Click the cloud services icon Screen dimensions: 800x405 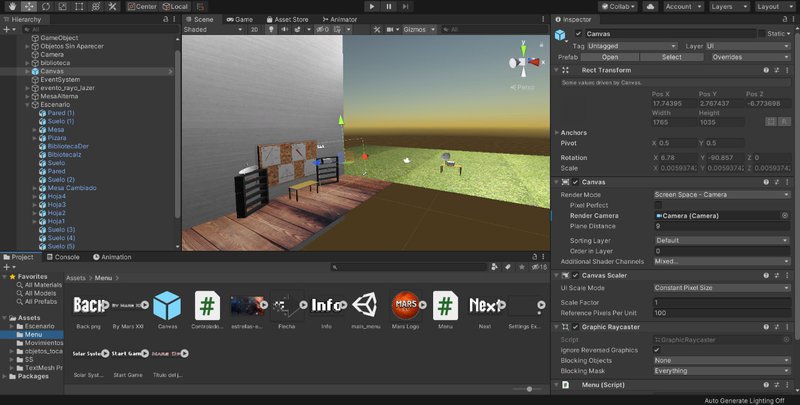(650, 6)
